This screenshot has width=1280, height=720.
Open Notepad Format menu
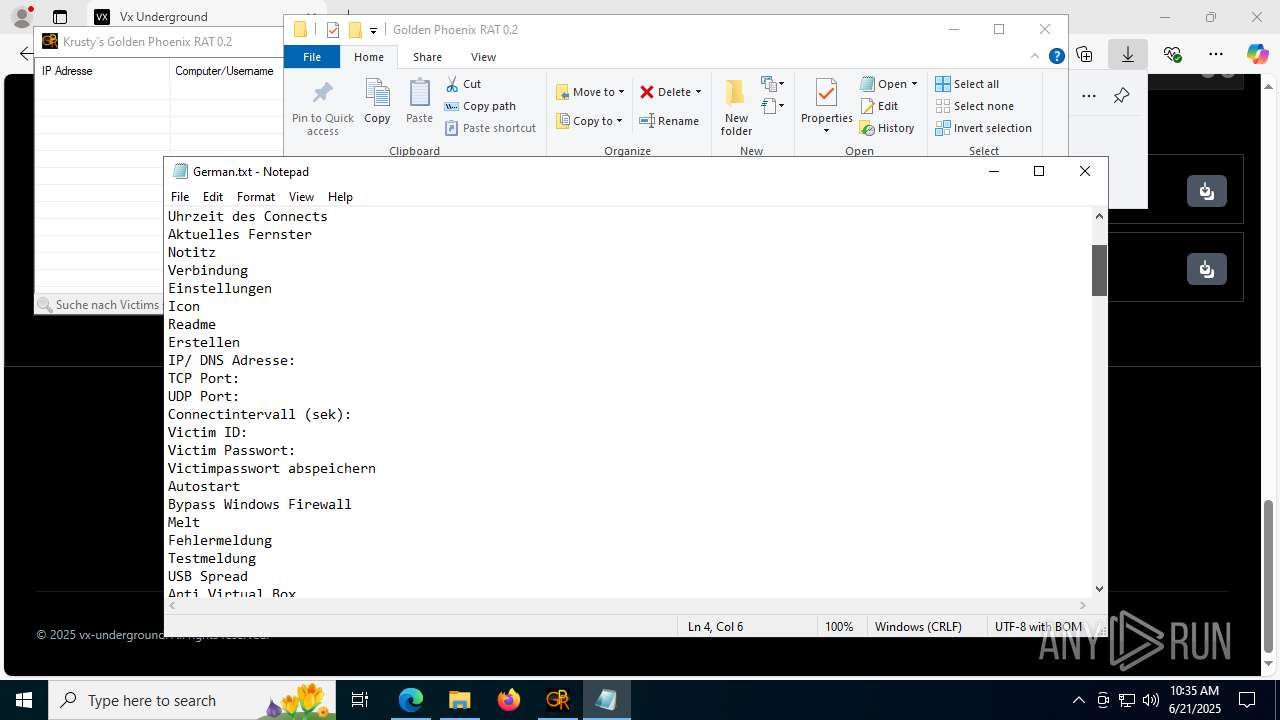256,197
